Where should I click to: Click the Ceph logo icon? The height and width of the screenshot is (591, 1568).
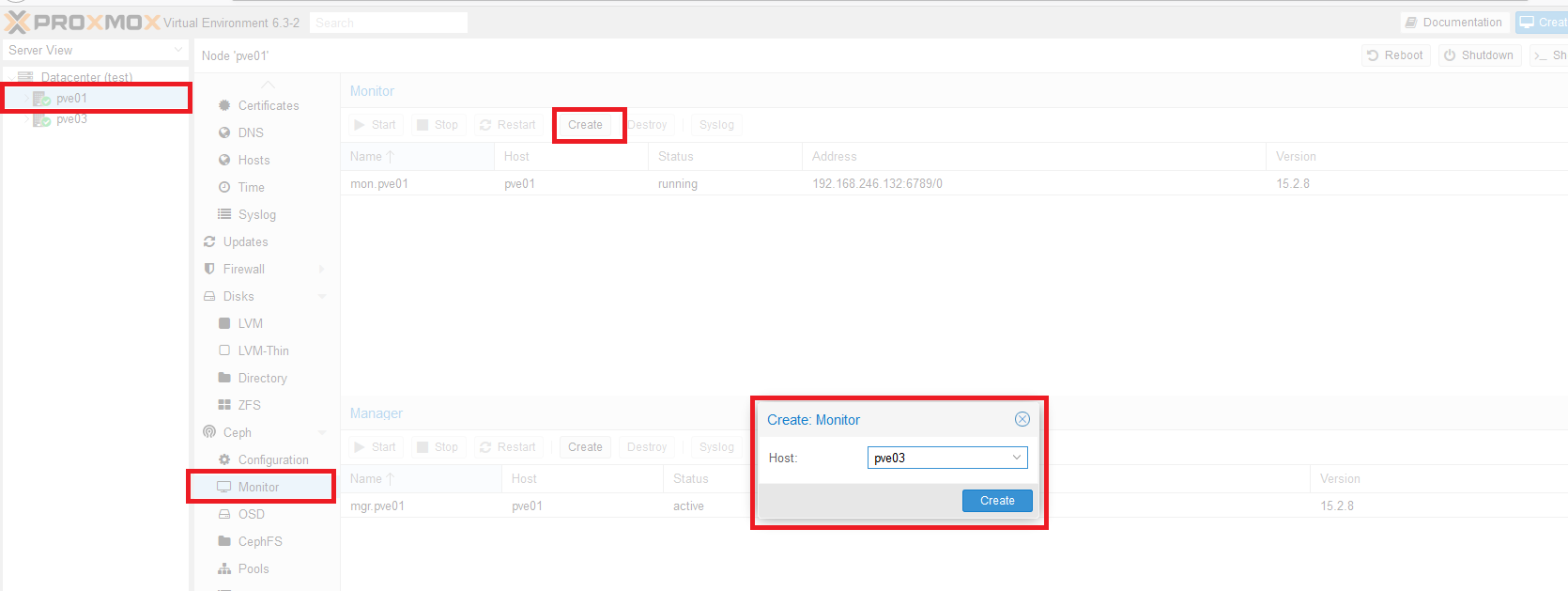[209, 432]
